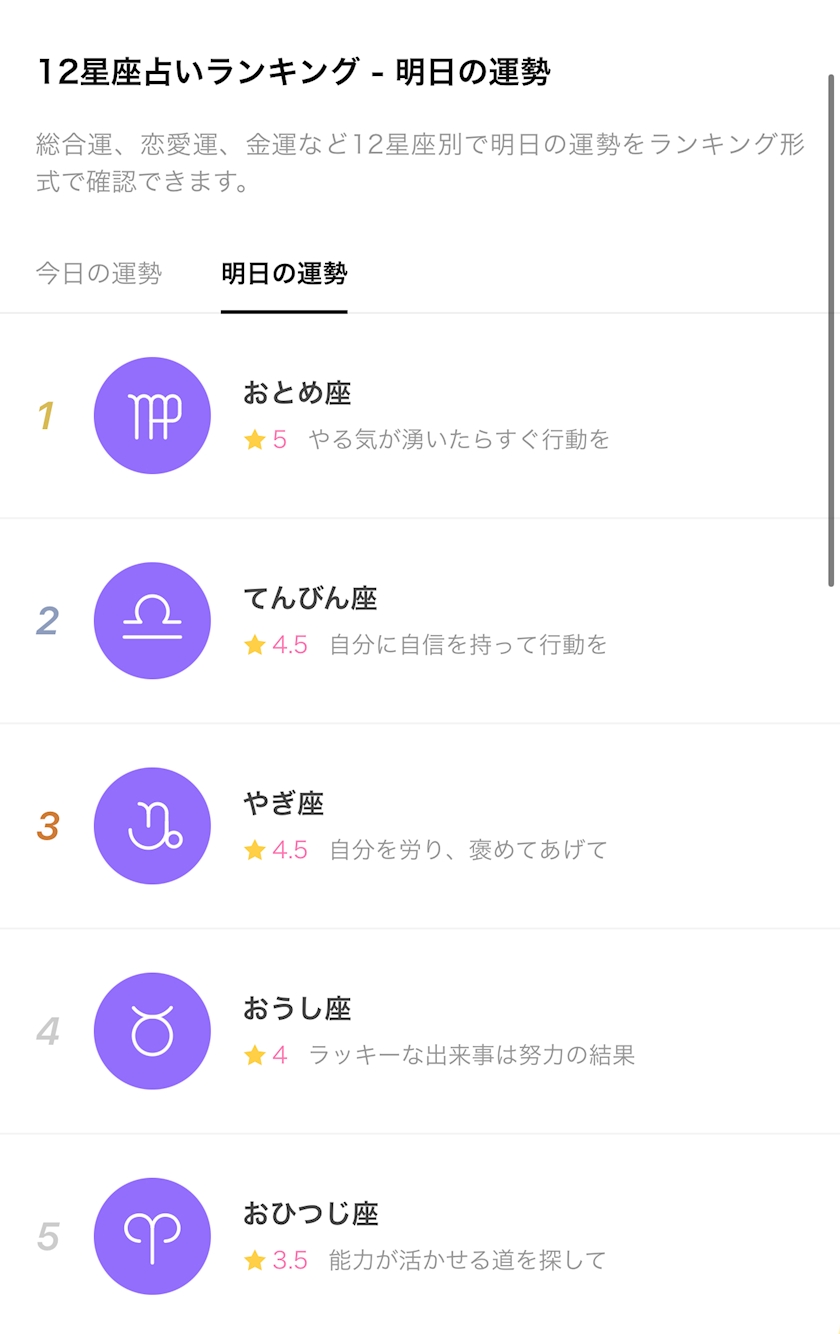Click the Libra scales symbol icon
840x1334 pixels.
tap(152, 621)
